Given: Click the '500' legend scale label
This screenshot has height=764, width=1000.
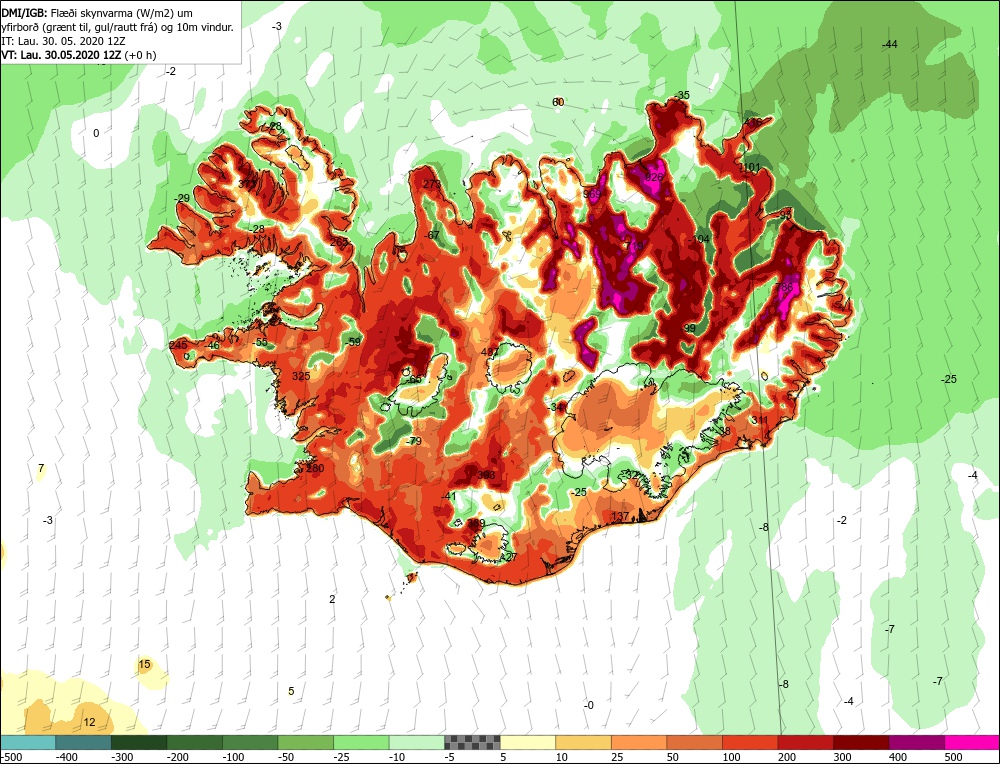Looking at the screenshot, I should [x=953, y=757].
